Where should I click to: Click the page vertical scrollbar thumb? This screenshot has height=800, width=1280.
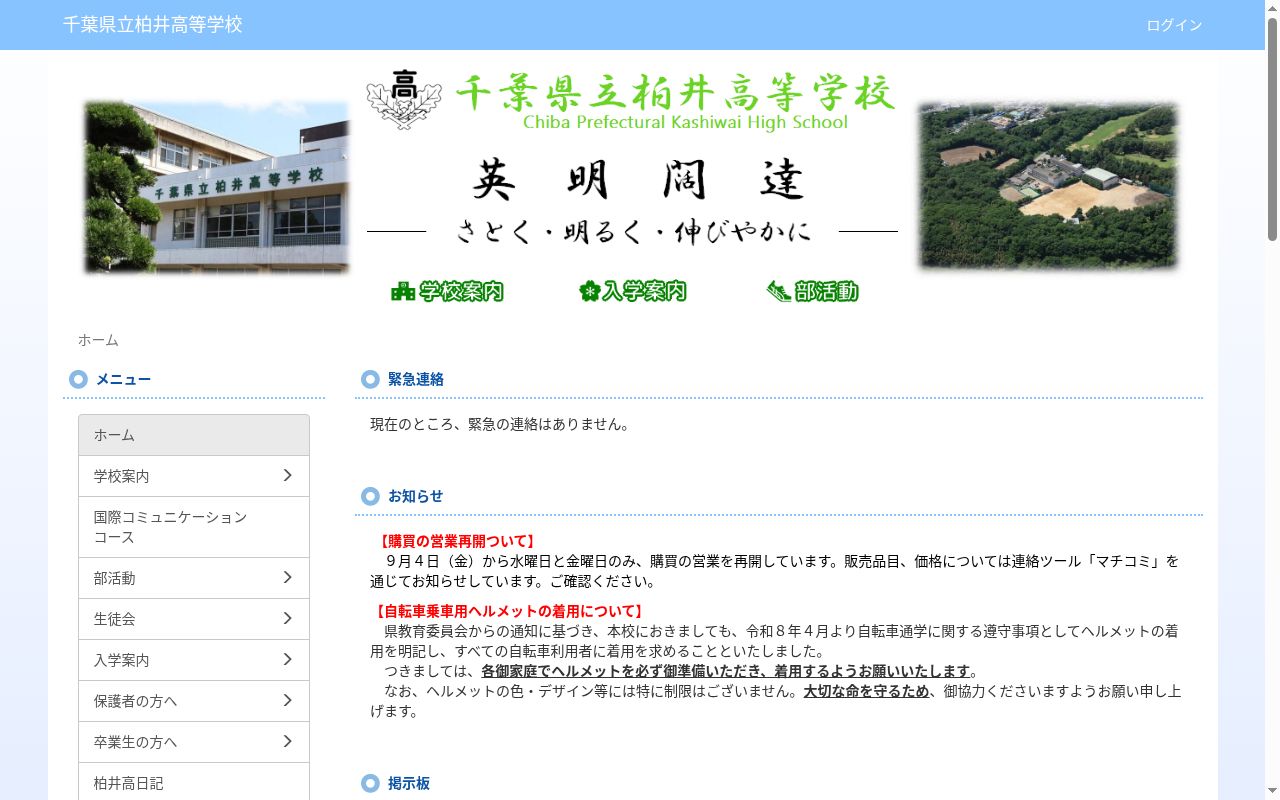(1272, 130)
